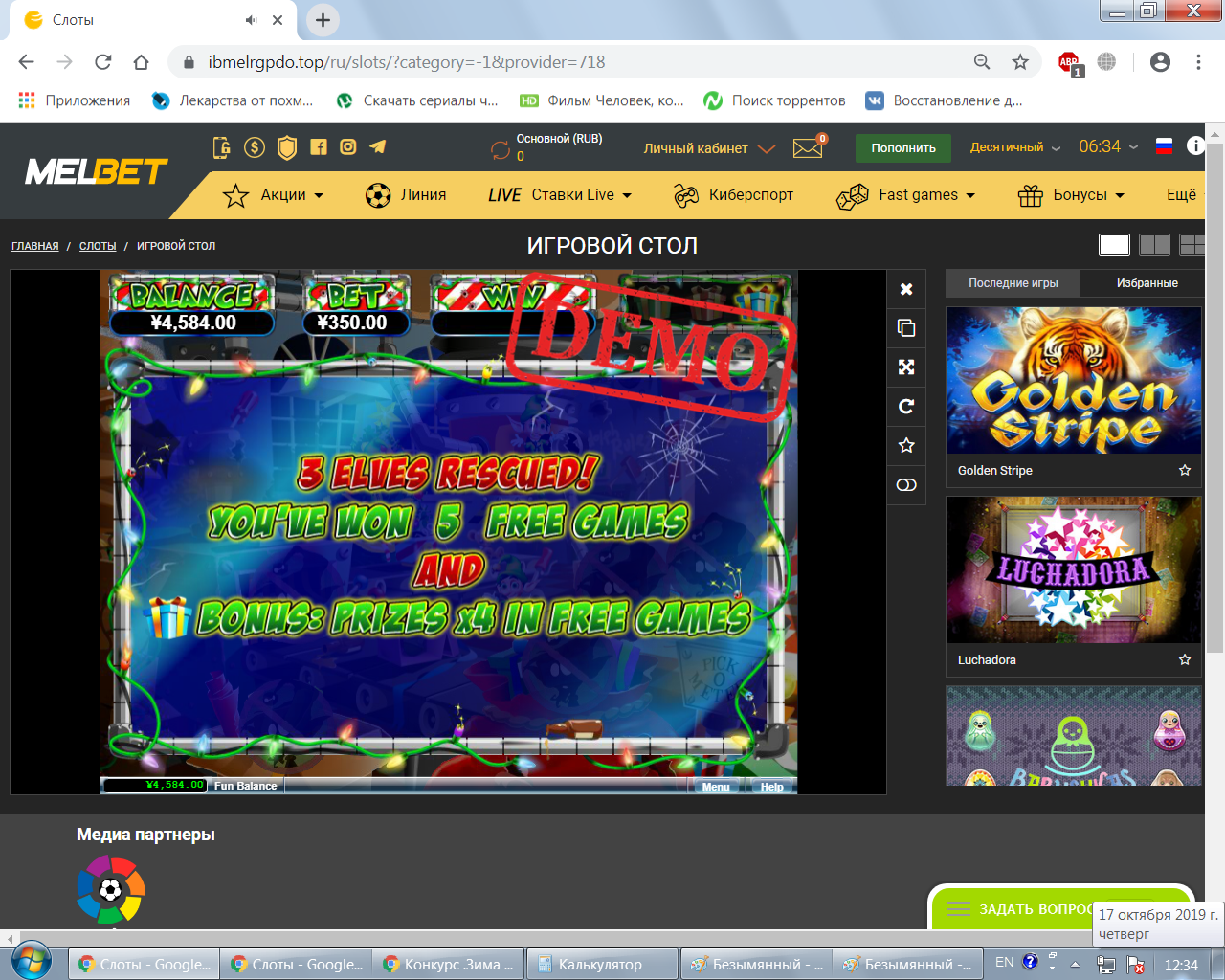
Task: Open the Golden Stripe game thumbnail
Action: tap(1074, 380)
